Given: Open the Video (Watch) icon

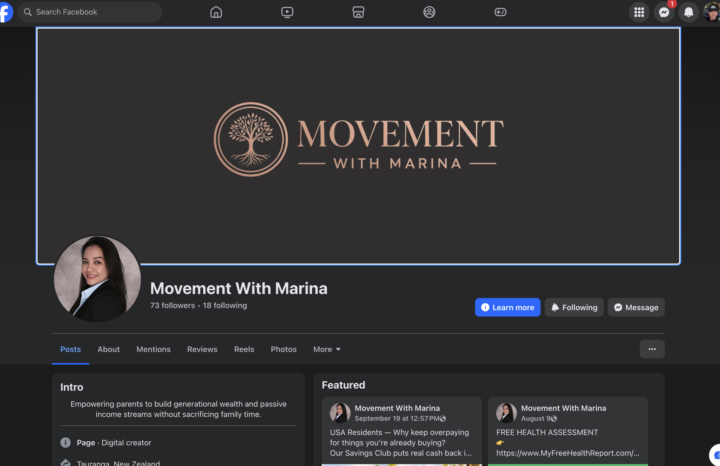Looking at the screenshot, I should pyautogui.click(x=287, y=12).
